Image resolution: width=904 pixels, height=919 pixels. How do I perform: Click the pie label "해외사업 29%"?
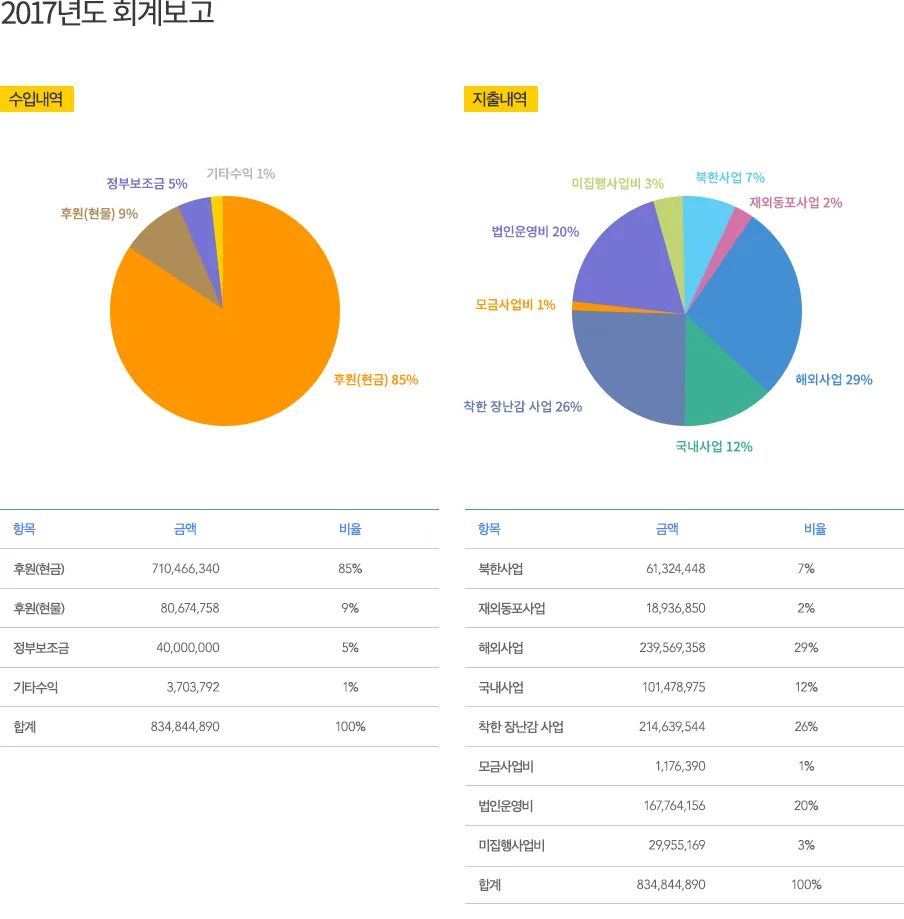[x=834, y=380]
